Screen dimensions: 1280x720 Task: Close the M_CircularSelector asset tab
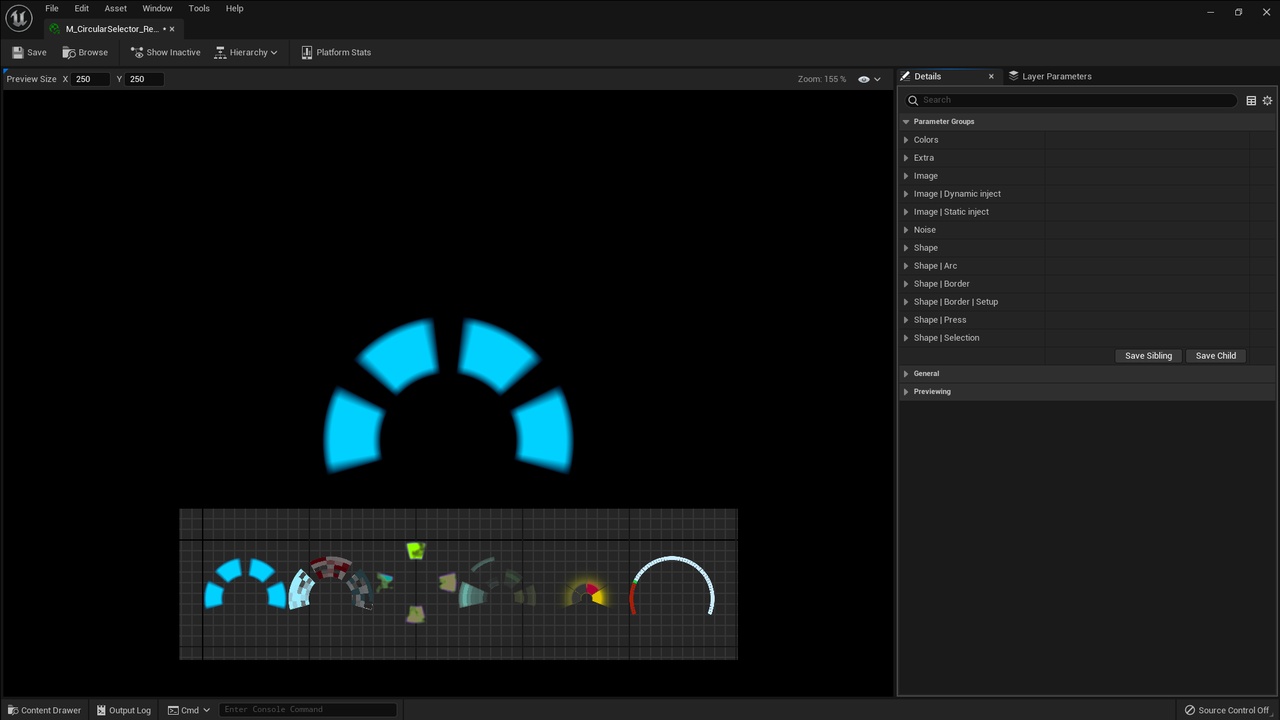pos(172,29)
